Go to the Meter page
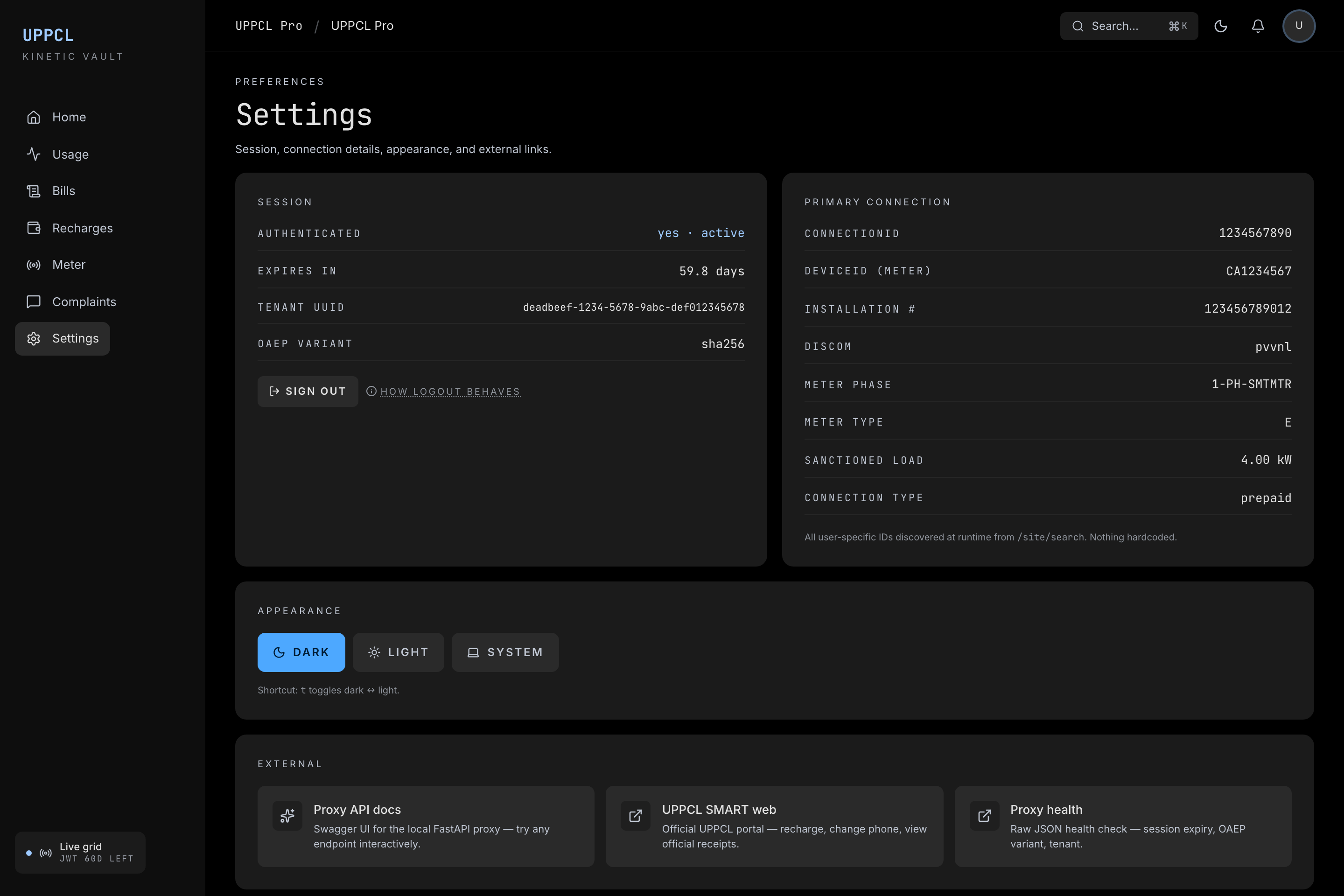 (x=56, y=265)
